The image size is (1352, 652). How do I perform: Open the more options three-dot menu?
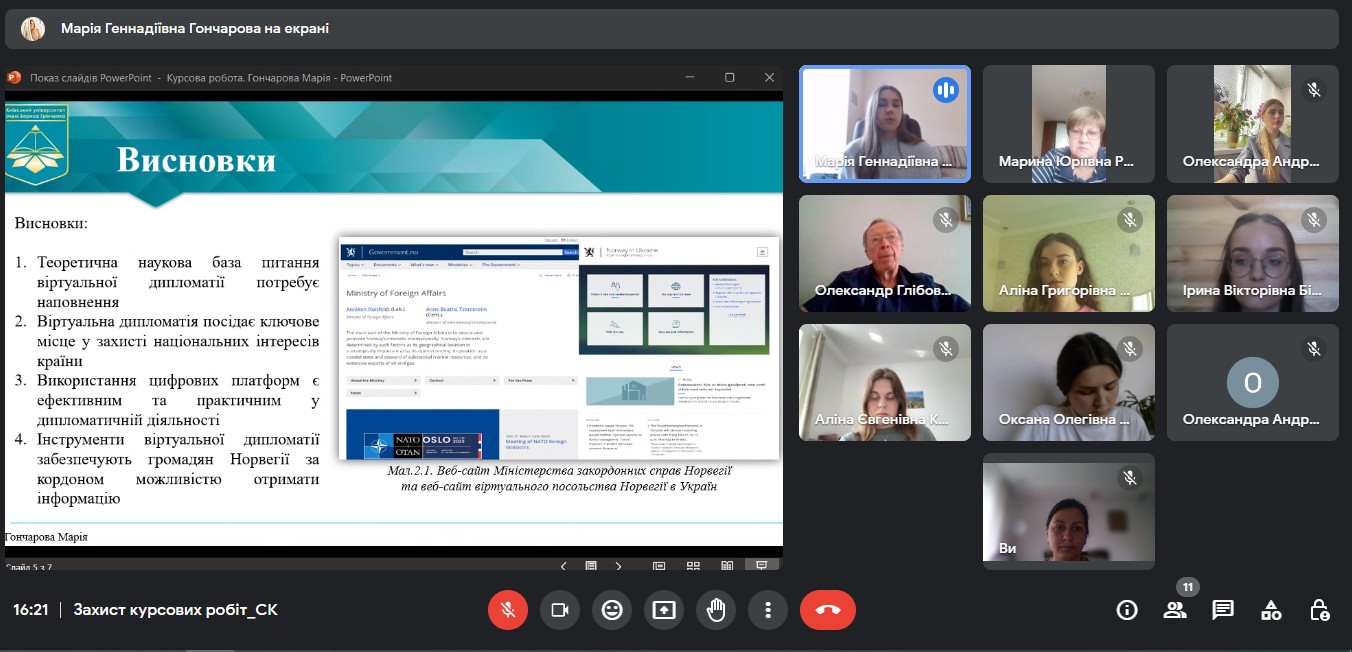pos(768,610)
